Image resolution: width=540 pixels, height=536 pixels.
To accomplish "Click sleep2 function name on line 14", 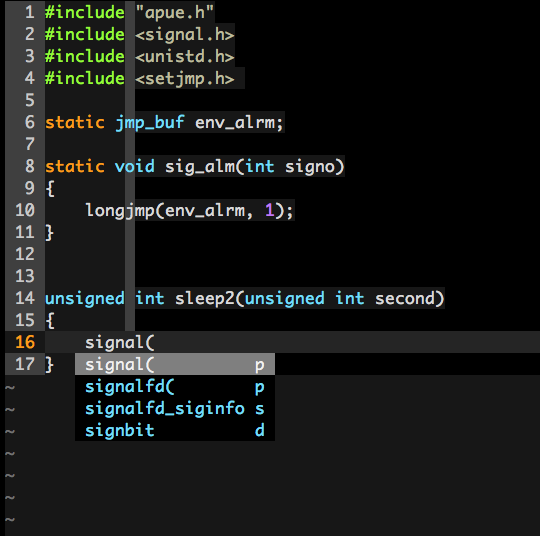I will pos(205,299).
